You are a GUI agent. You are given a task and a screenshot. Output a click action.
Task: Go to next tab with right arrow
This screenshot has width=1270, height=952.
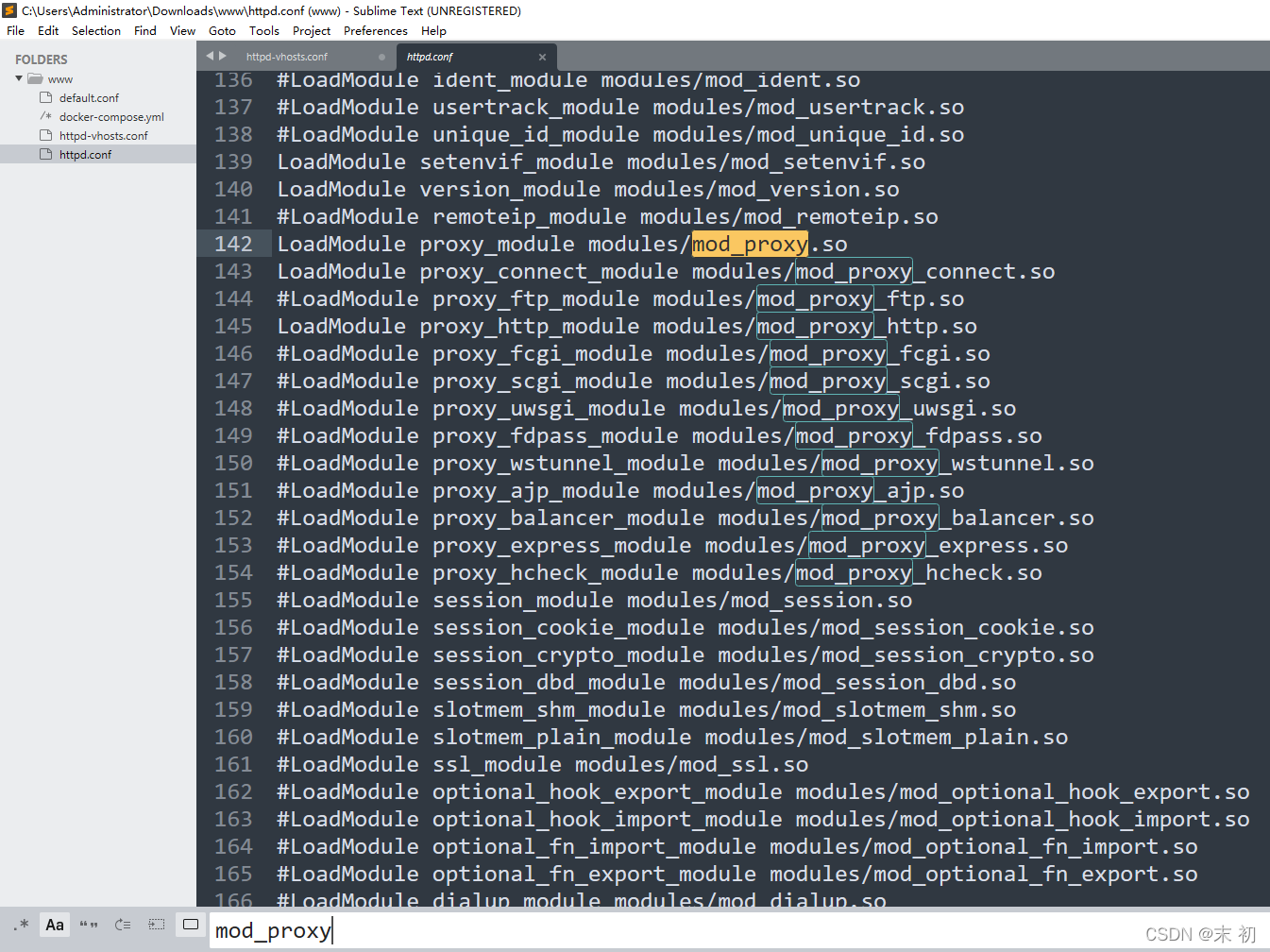(x=223, y=56)
